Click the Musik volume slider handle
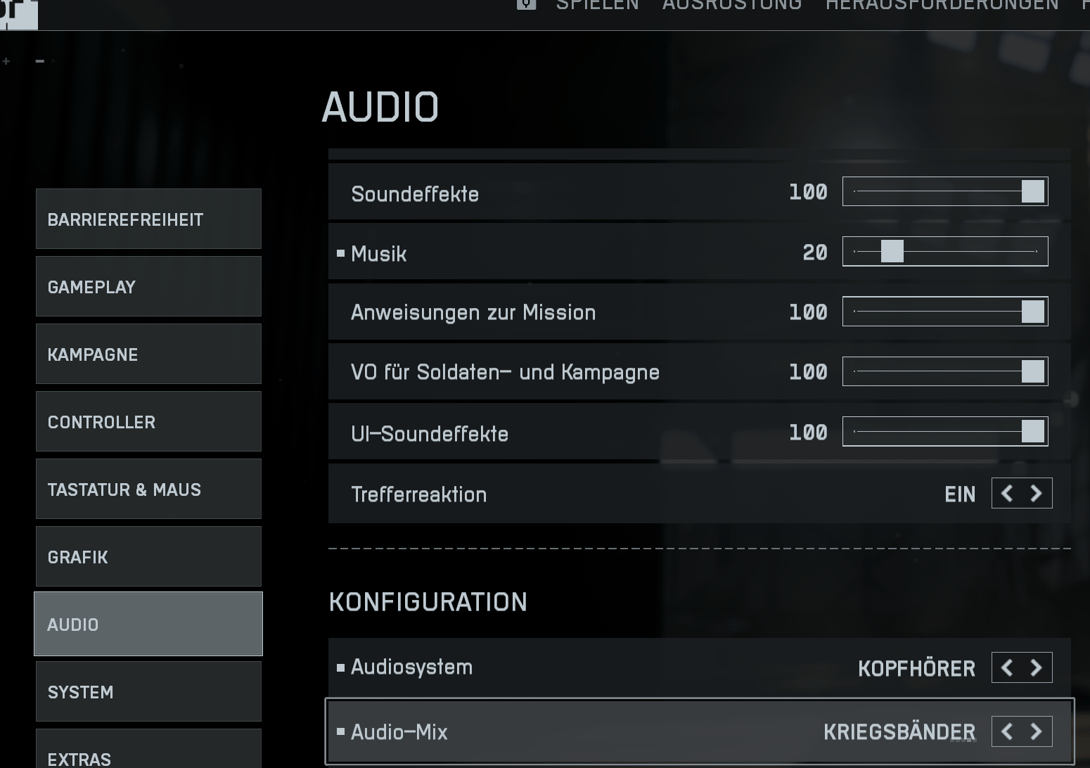Screen dimensions: 1090x768 coord(892,252)
